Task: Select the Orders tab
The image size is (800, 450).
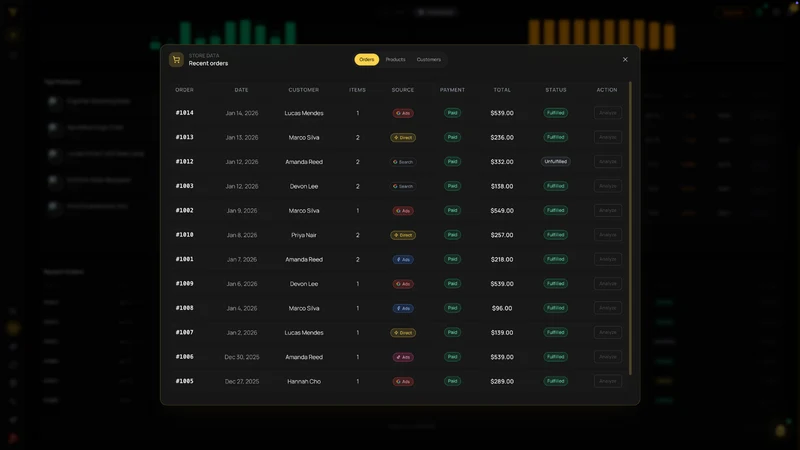Action: (366, 60)
